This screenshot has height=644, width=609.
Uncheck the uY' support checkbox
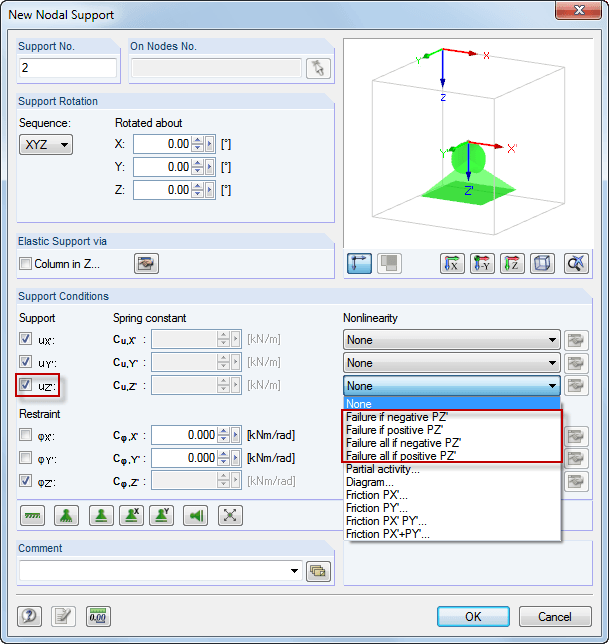(x=25, y=362)
